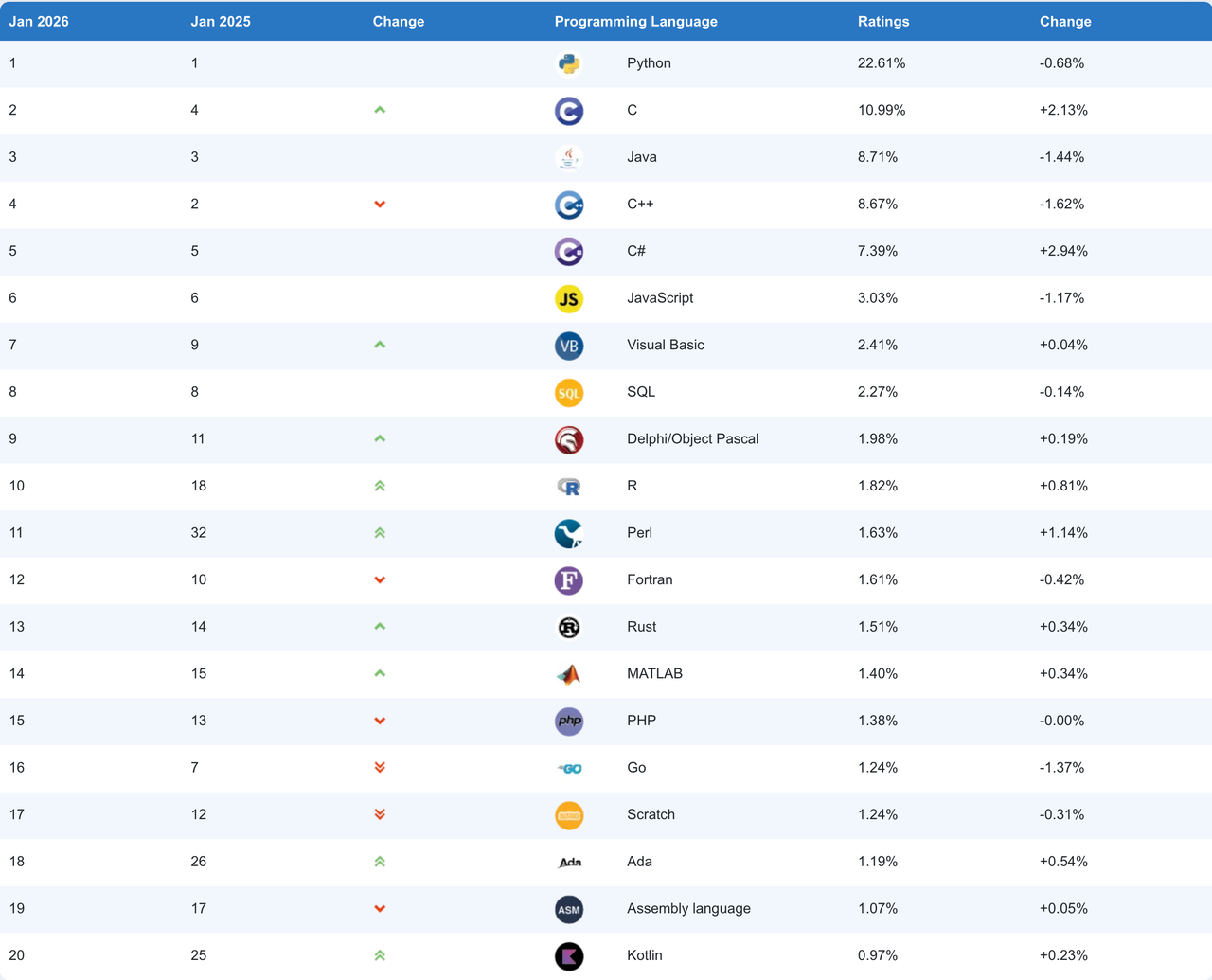
Task: Click the Java coffee cup icon
Action: [568, 157]
